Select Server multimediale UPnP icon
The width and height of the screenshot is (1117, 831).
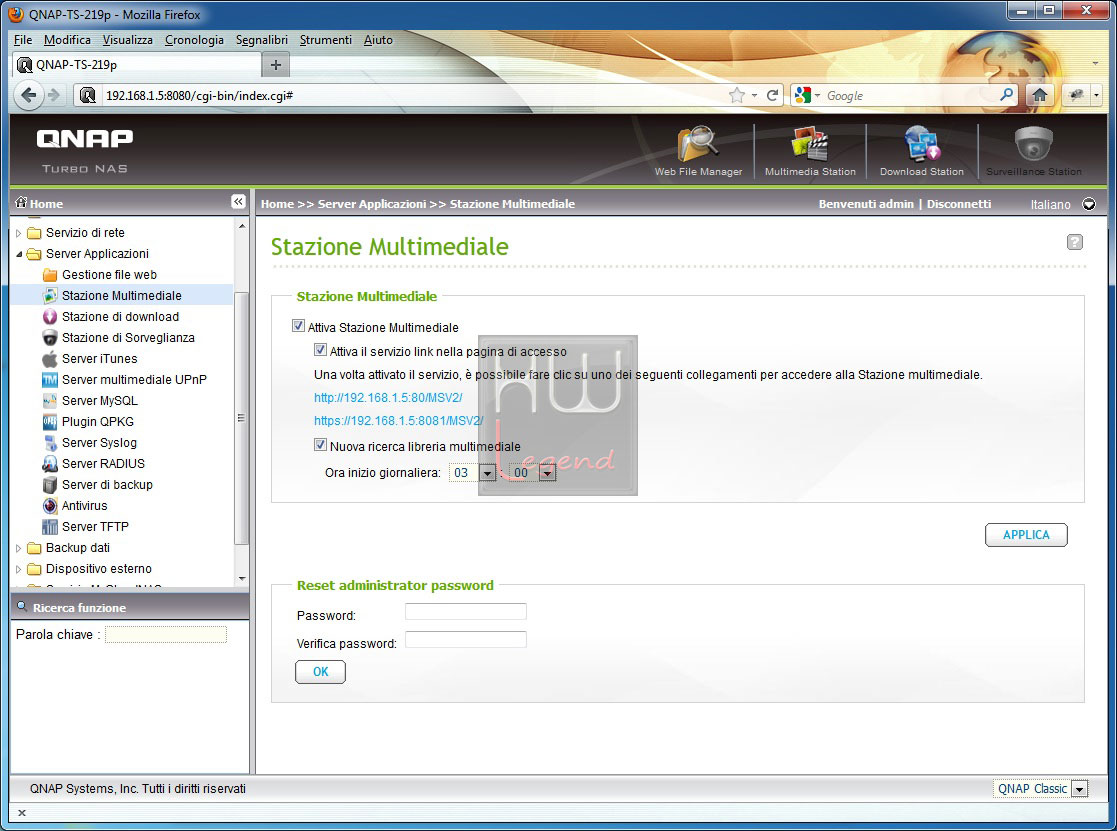coord(50,380)
